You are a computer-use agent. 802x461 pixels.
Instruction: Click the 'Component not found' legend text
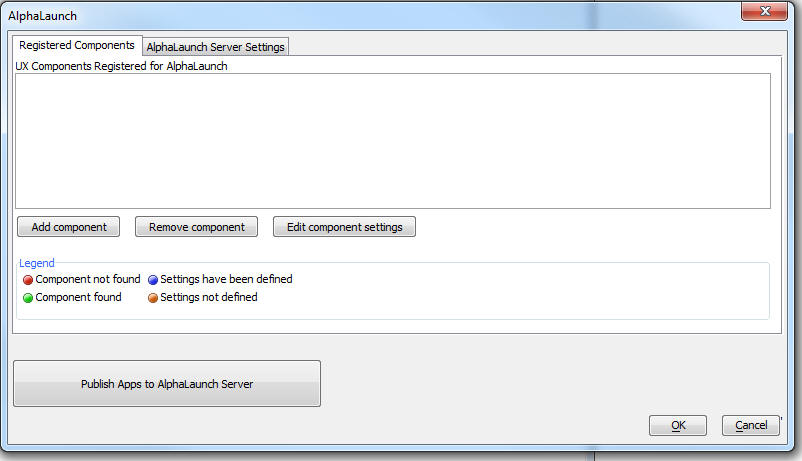pos(87,279)
